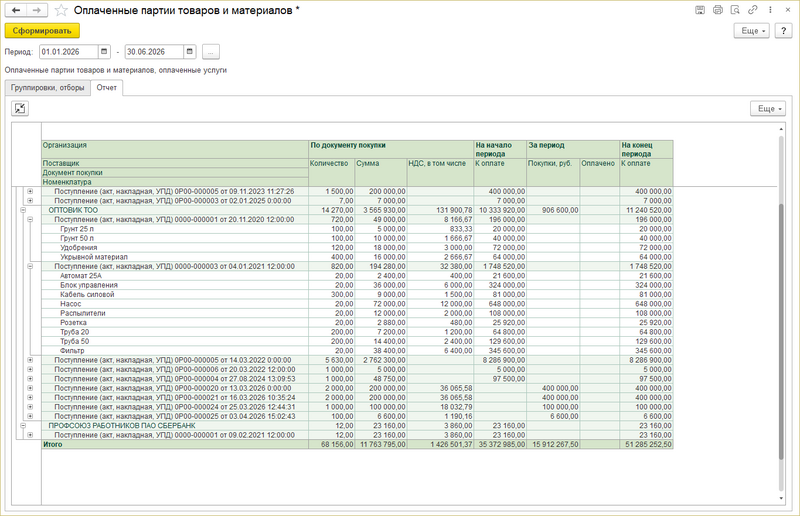Close the report with the X button
Viewport: 800px width, 516px height.
tap(787, 10)
